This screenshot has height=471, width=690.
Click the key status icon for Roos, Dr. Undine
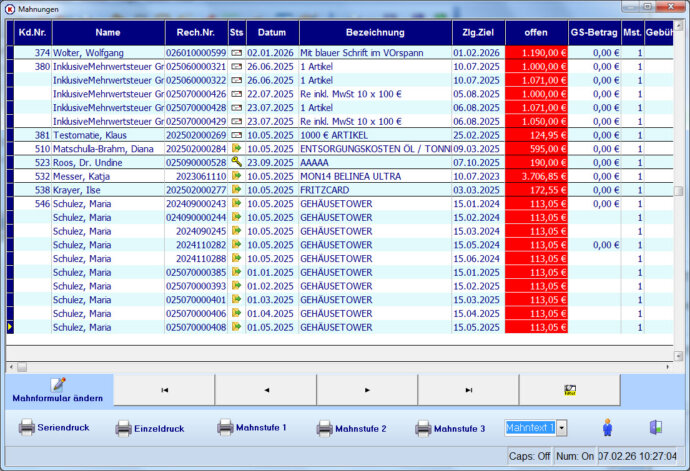click(x=236, y=162)
